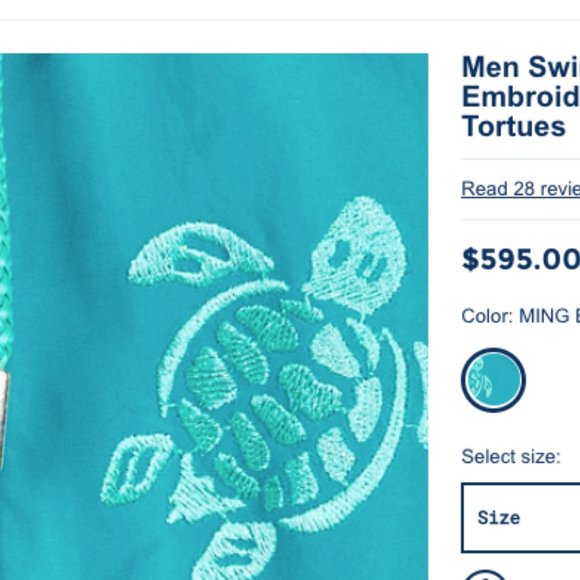Click the Men Swi heading line

(521, 67)
